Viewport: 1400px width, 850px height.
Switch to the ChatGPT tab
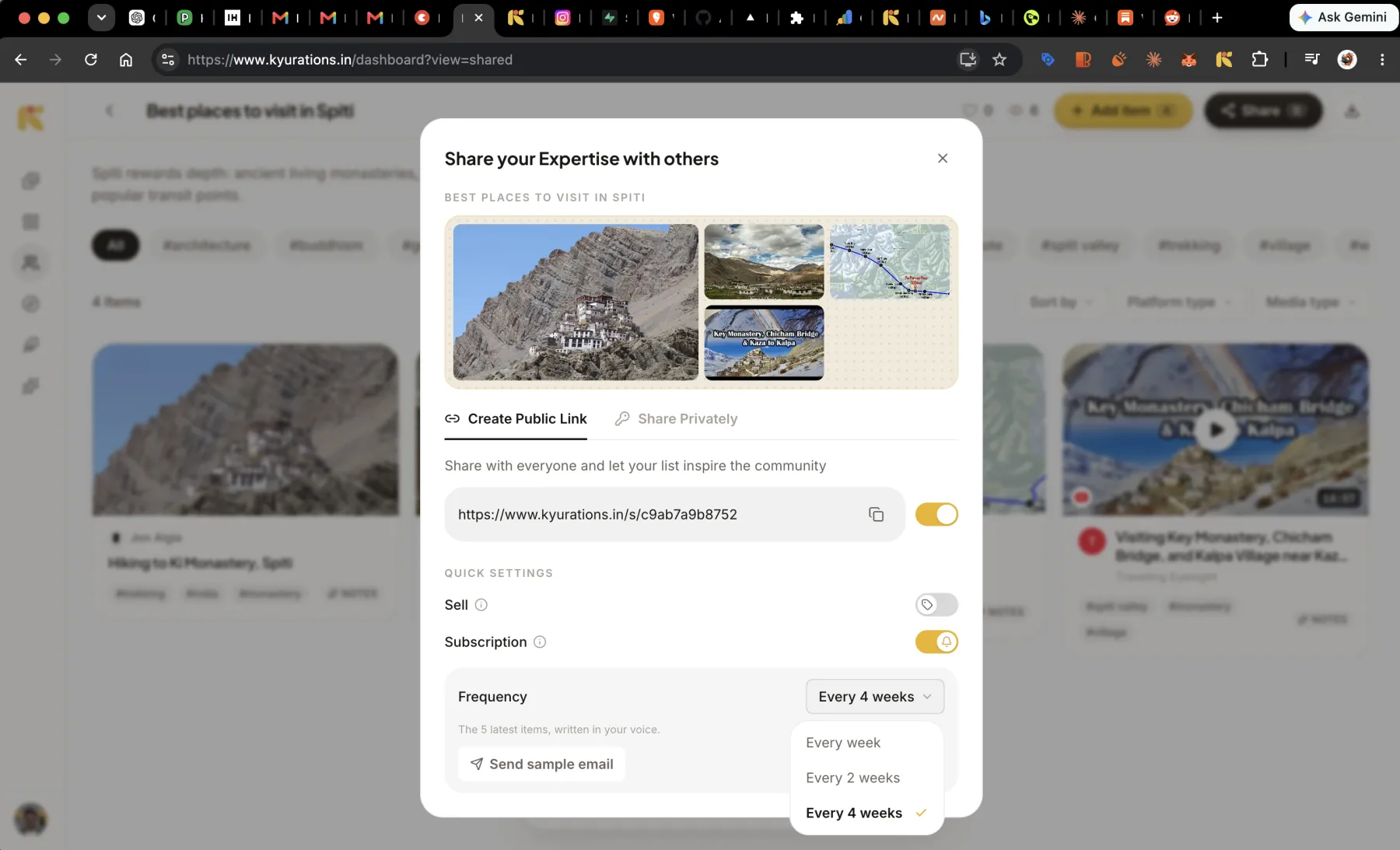(x=137, y=18)
